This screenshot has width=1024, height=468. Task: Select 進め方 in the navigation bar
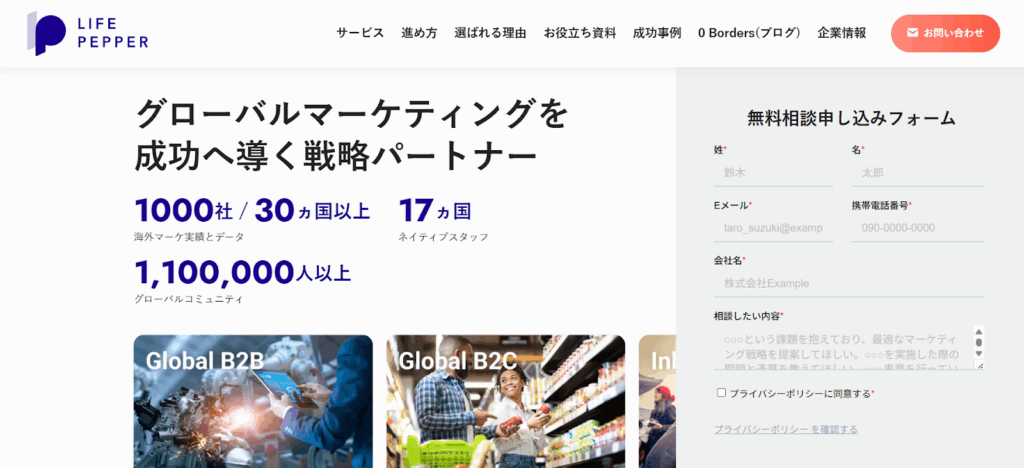[419, 33]
